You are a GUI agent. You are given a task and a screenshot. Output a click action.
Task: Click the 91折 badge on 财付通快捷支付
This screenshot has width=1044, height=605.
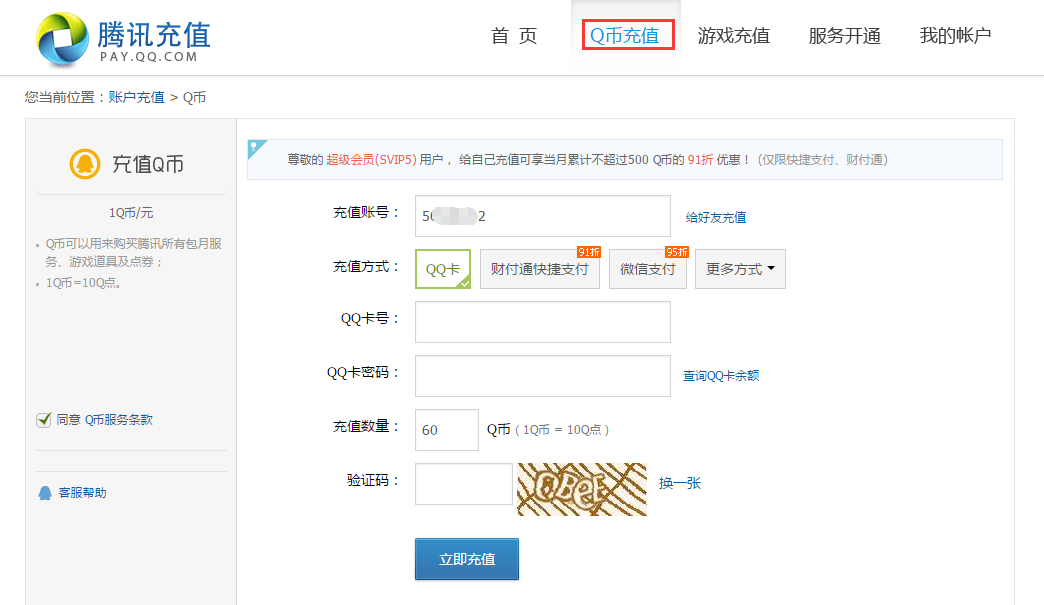tap(589, 252)
